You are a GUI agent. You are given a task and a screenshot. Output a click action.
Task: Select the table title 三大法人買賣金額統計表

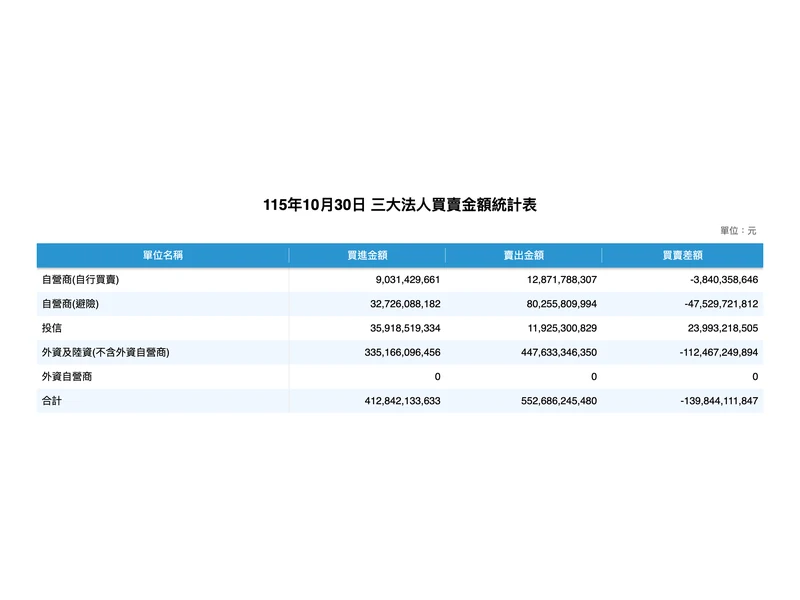(454, 205)
